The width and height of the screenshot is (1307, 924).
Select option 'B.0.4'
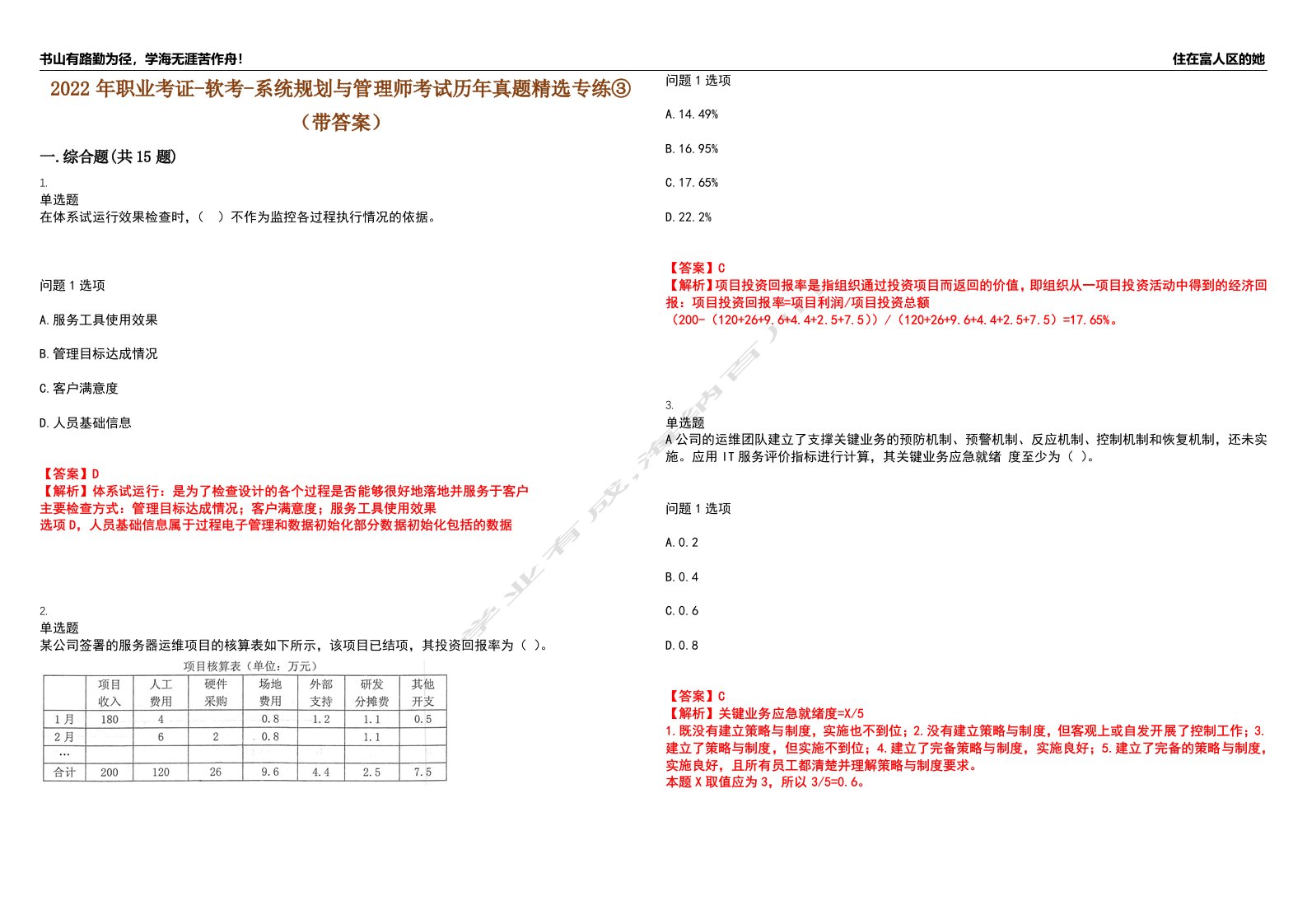[x=682, y=577]
